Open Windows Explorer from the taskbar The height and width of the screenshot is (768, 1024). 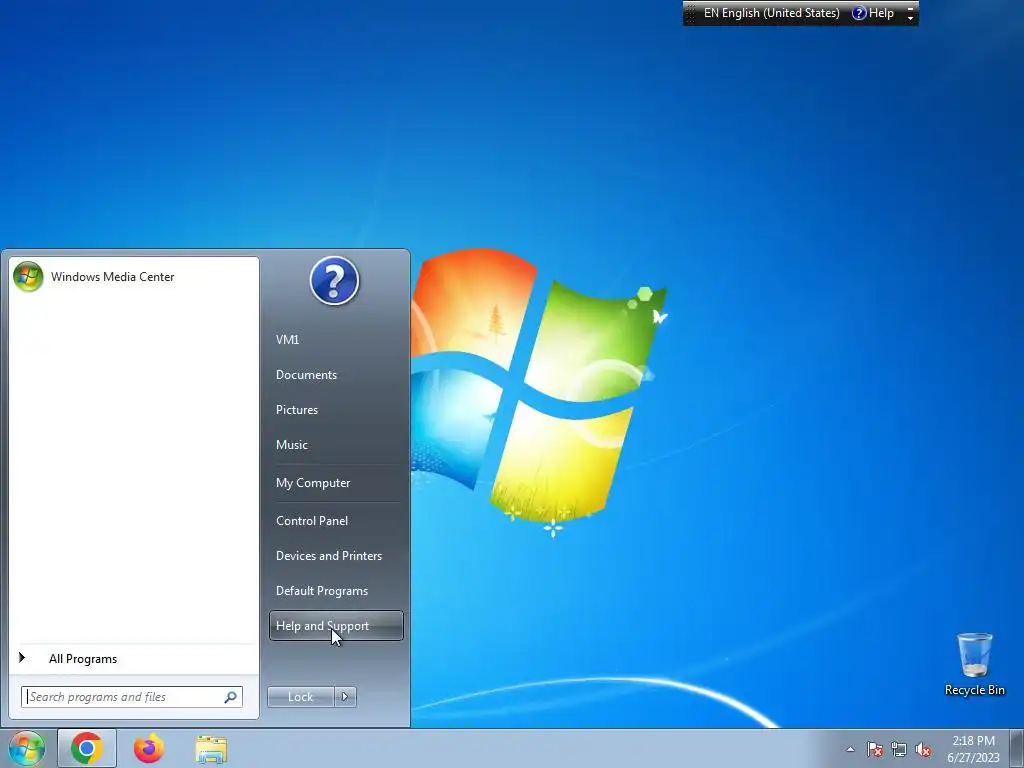point(211,749)
